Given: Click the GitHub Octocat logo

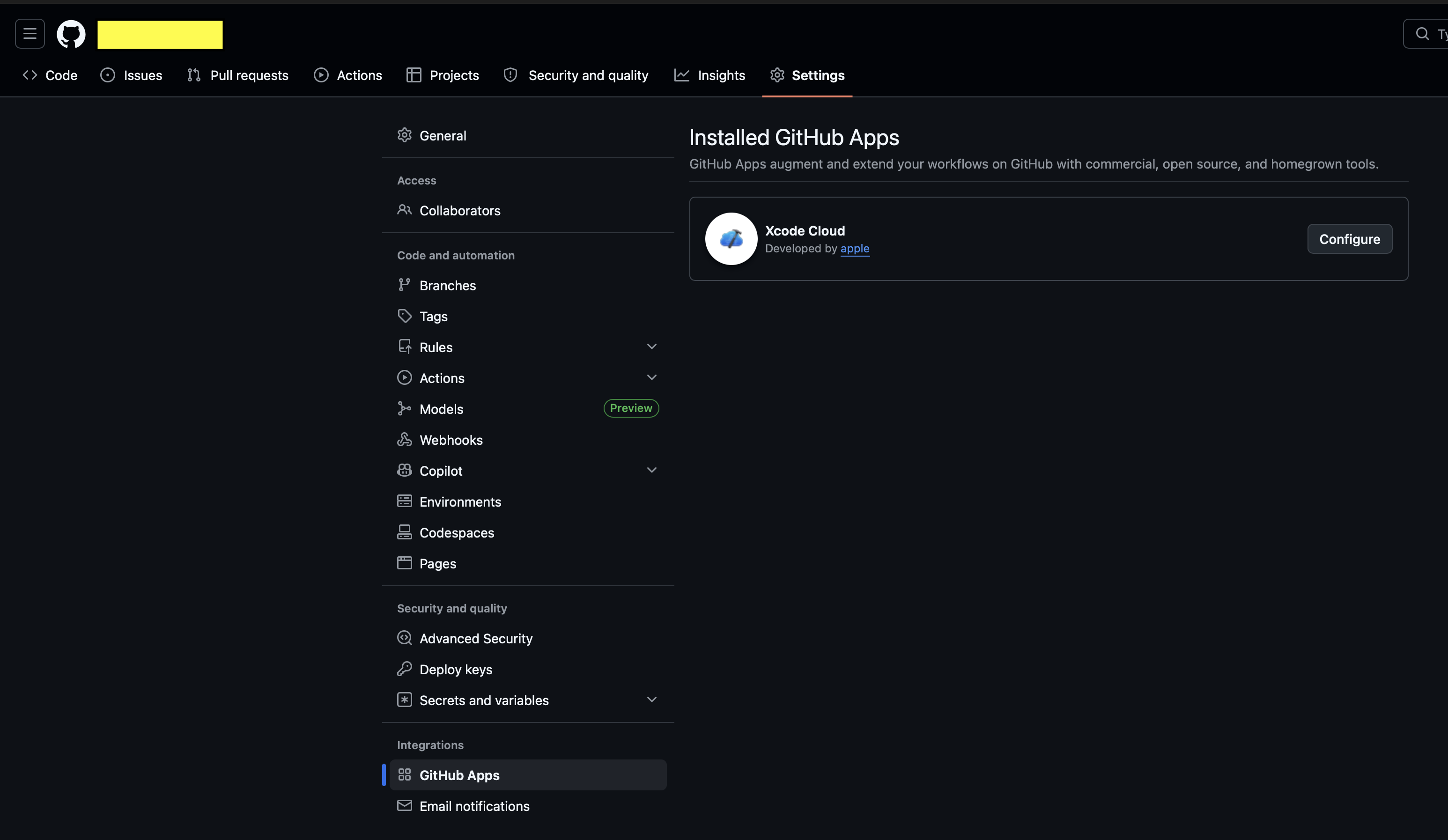Looking at the screenshot, I should tap(71, 35).
